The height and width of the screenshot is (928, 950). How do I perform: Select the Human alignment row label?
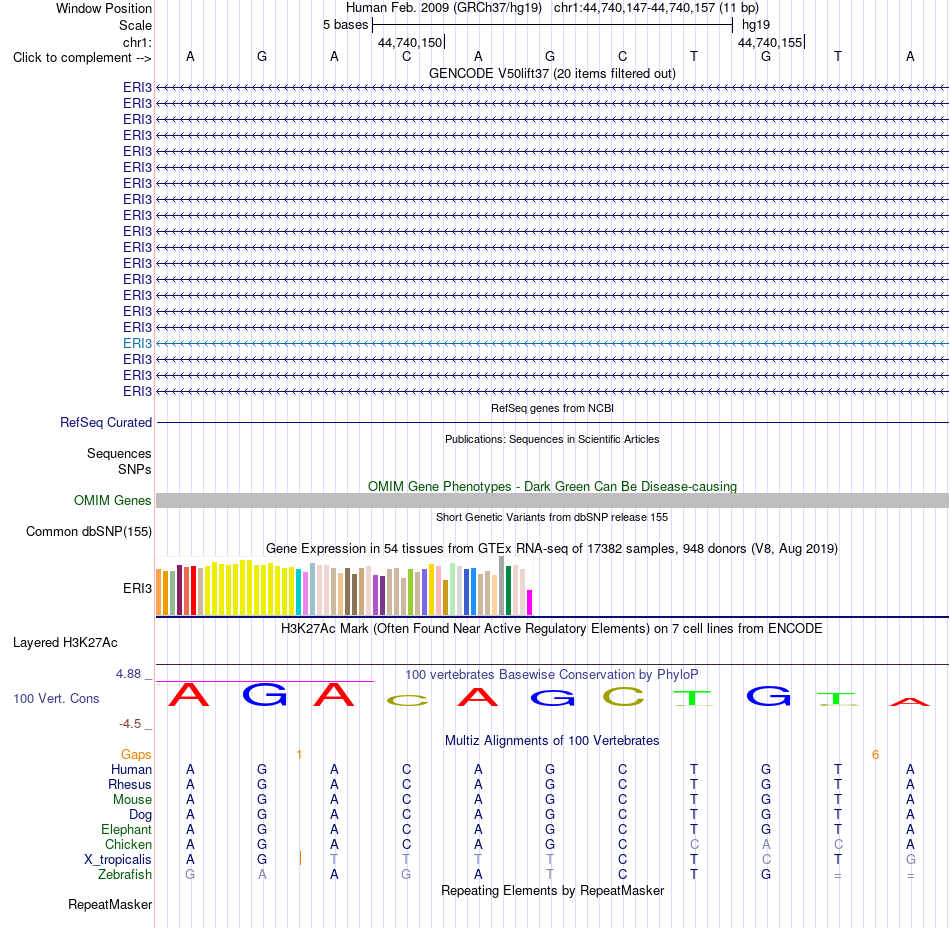click(131, 769)
